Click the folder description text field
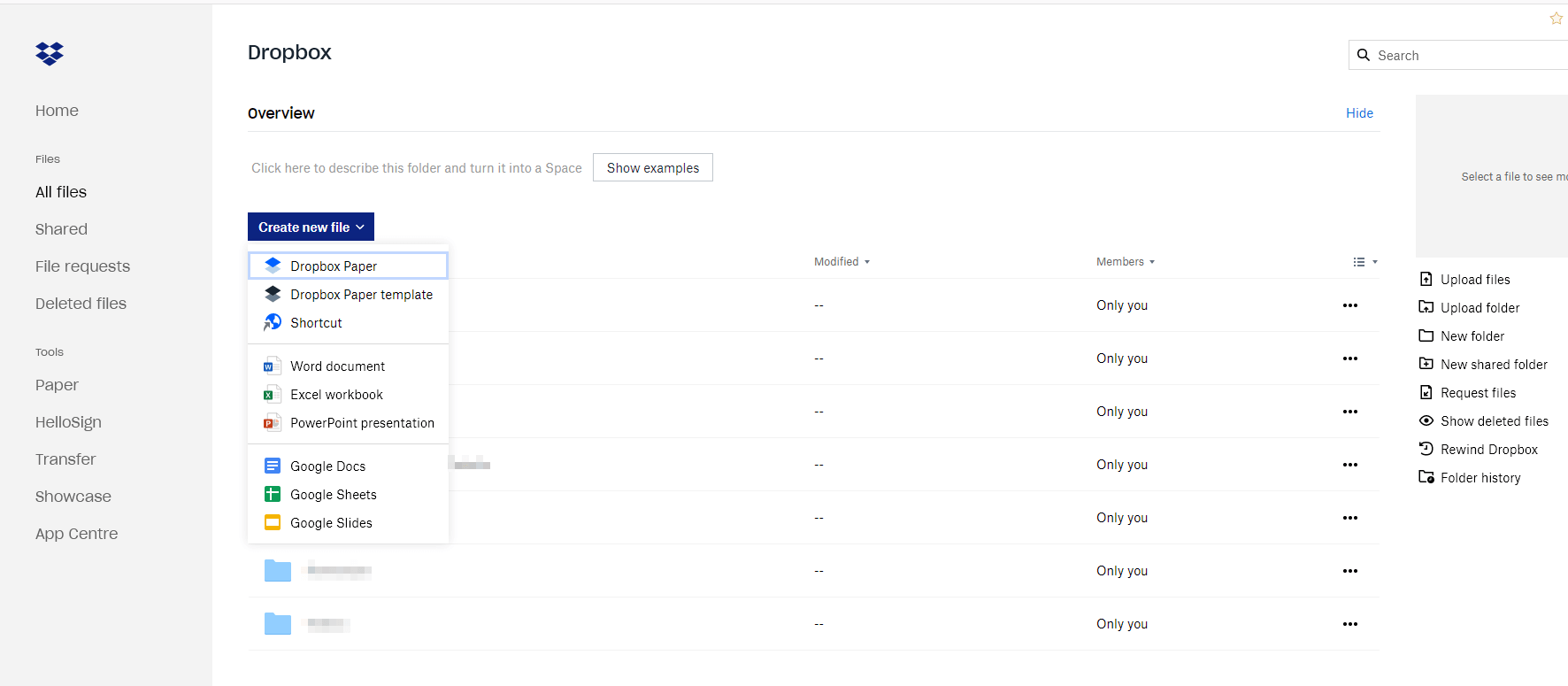1568x686 pixels. click(417, 168)
